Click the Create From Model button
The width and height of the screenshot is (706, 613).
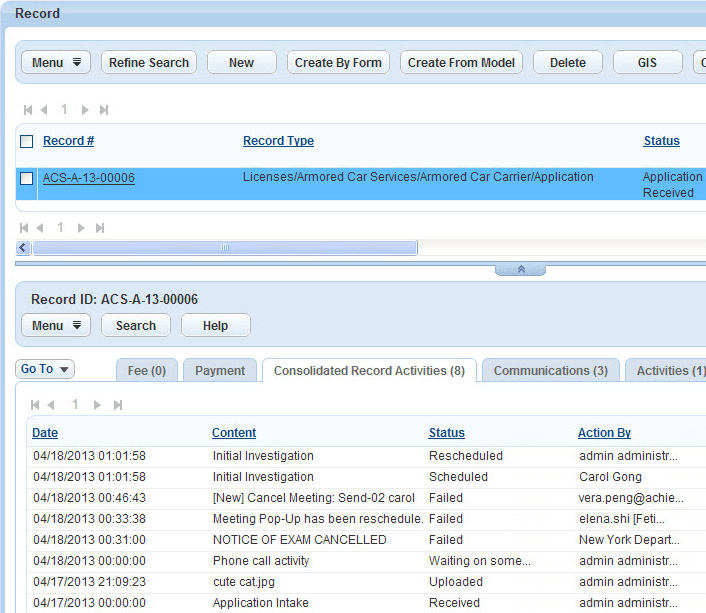point(461,62)
